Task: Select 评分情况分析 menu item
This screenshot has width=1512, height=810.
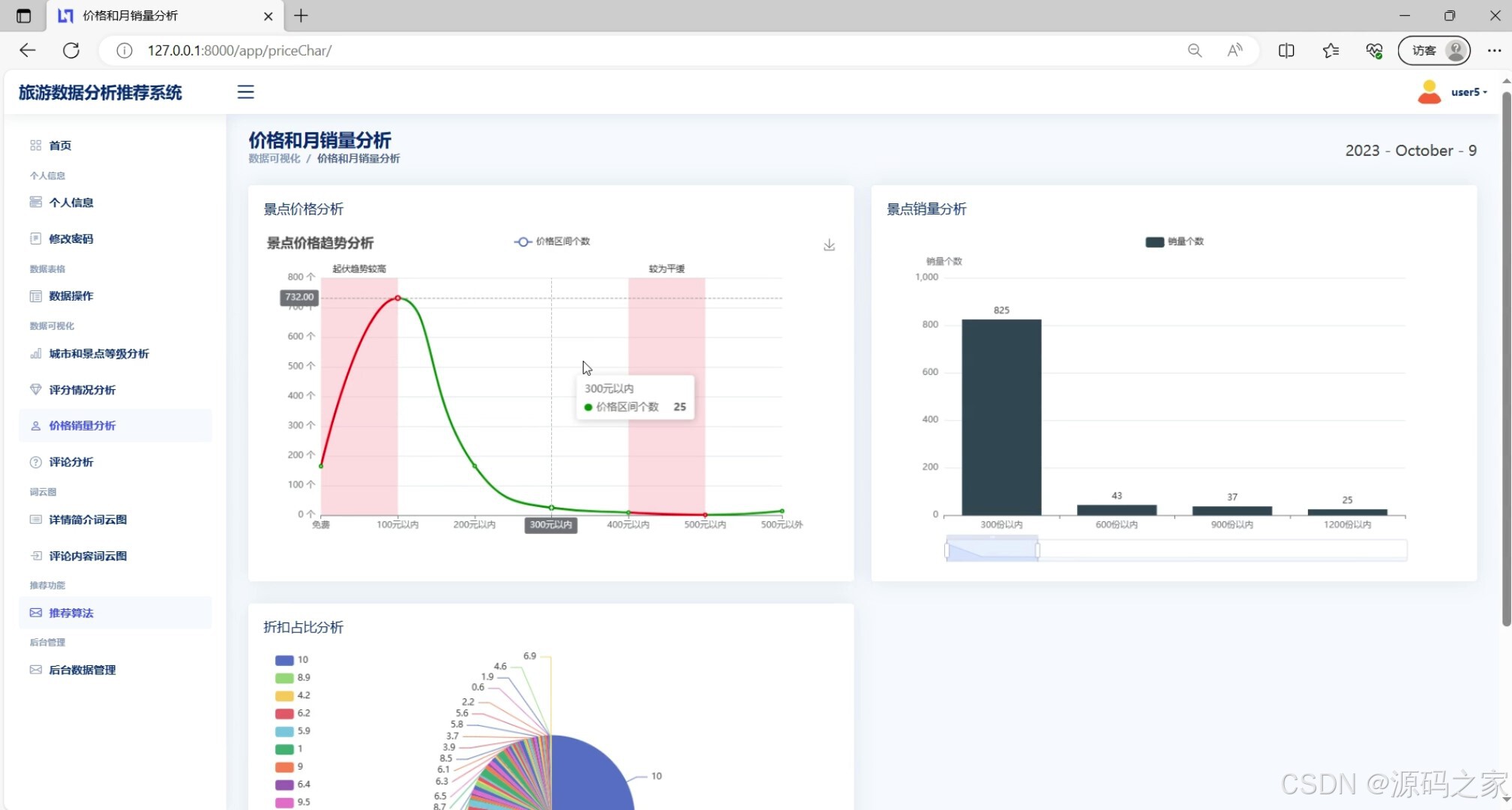Action: click(x=82, y=389)
